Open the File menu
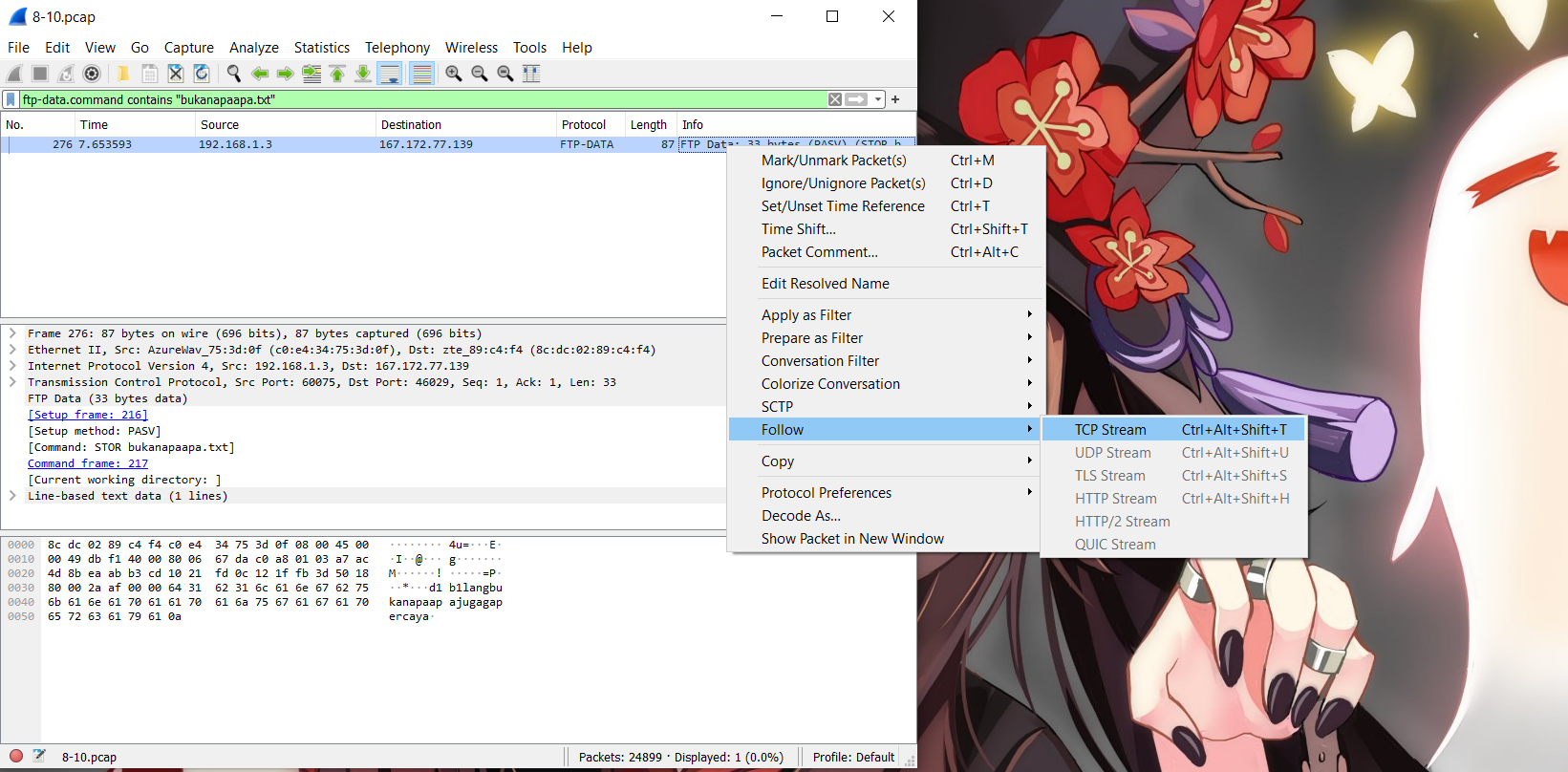Screen dimensions: 1568x772 click(18, 48)
